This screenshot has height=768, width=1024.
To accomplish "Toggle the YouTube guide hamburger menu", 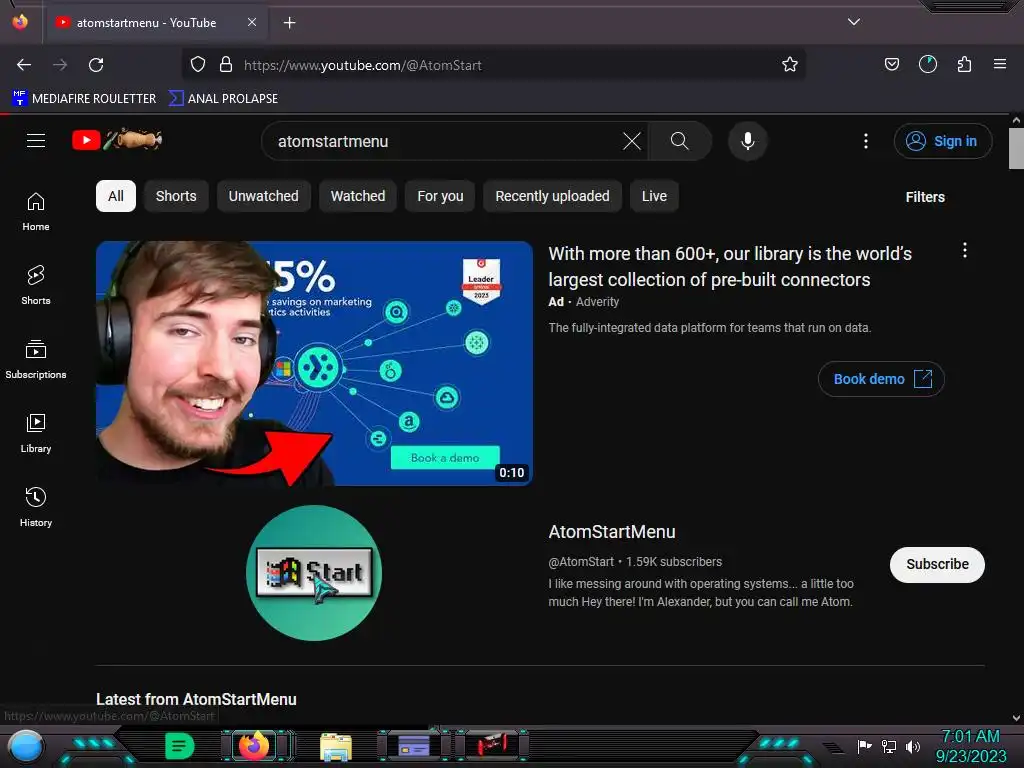I will (x=36, y=140).
